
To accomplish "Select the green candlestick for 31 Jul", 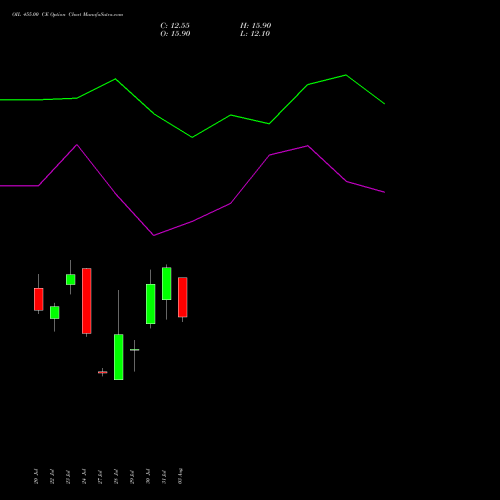I will [167, 283].
